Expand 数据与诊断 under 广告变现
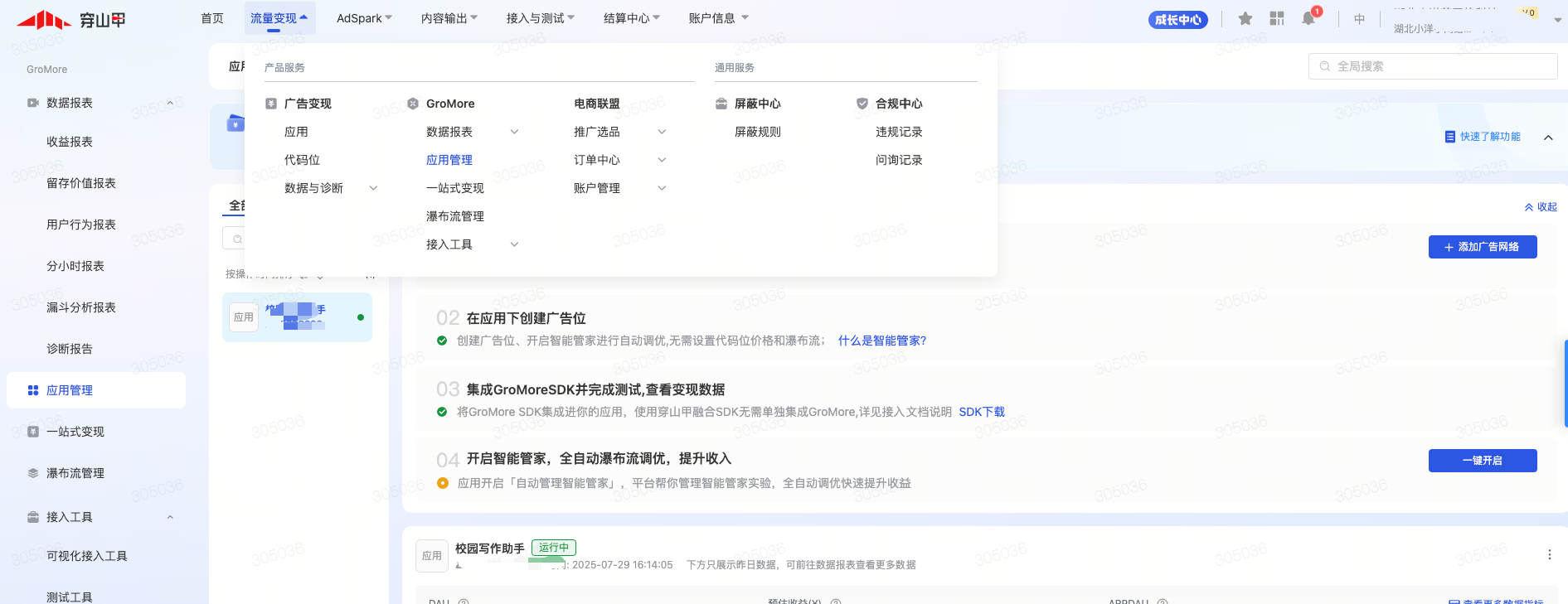The image size is (1568, 604). (373, 188)
